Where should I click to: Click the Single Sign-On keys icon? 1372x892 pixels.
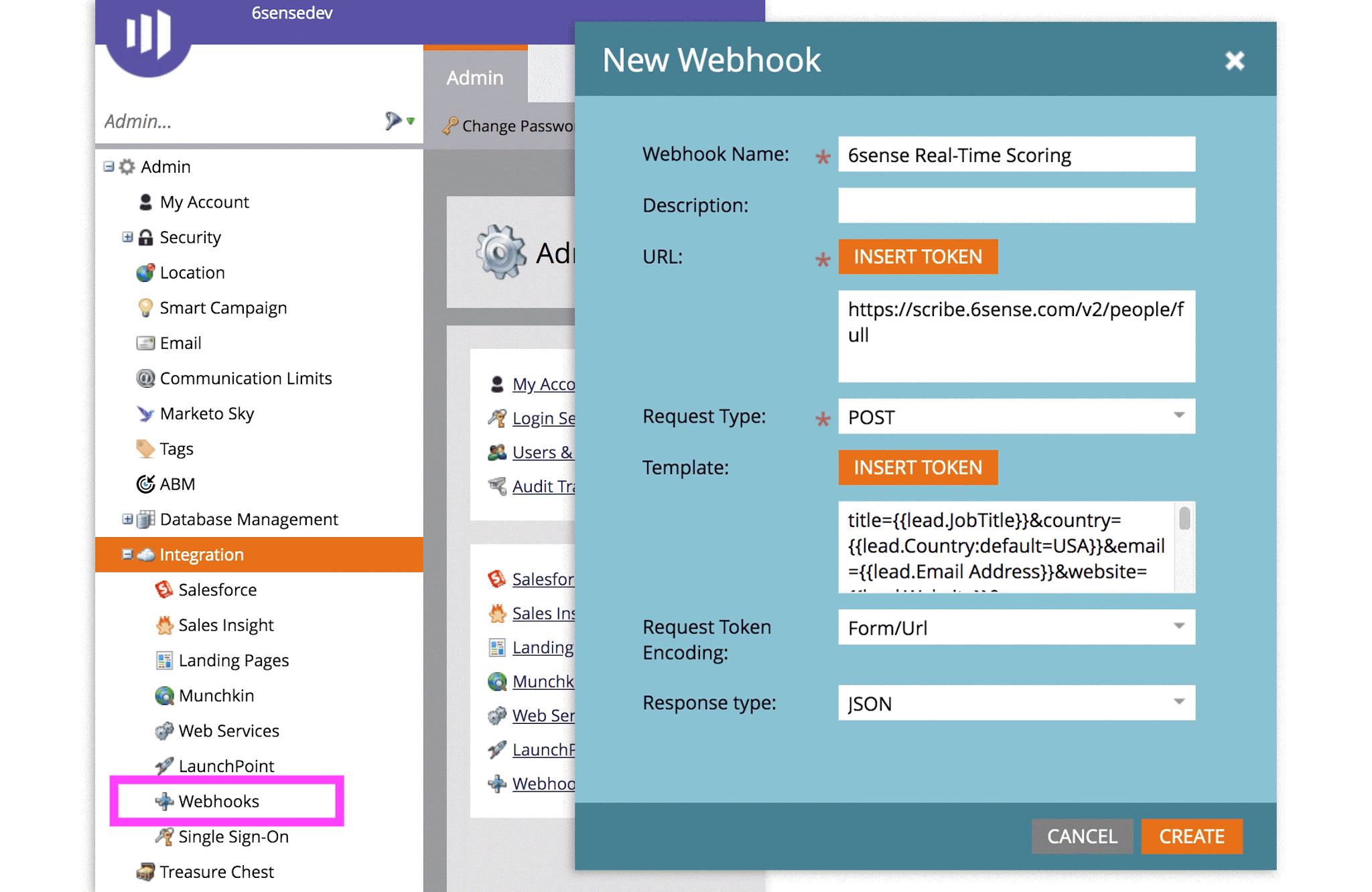click(x=164, y=836)
